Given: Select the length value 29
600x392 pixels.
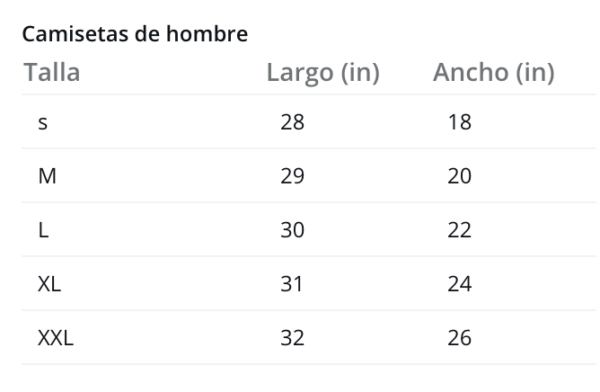Looking at the screenshot, I should pyautogui.click(x=292, y=176).
